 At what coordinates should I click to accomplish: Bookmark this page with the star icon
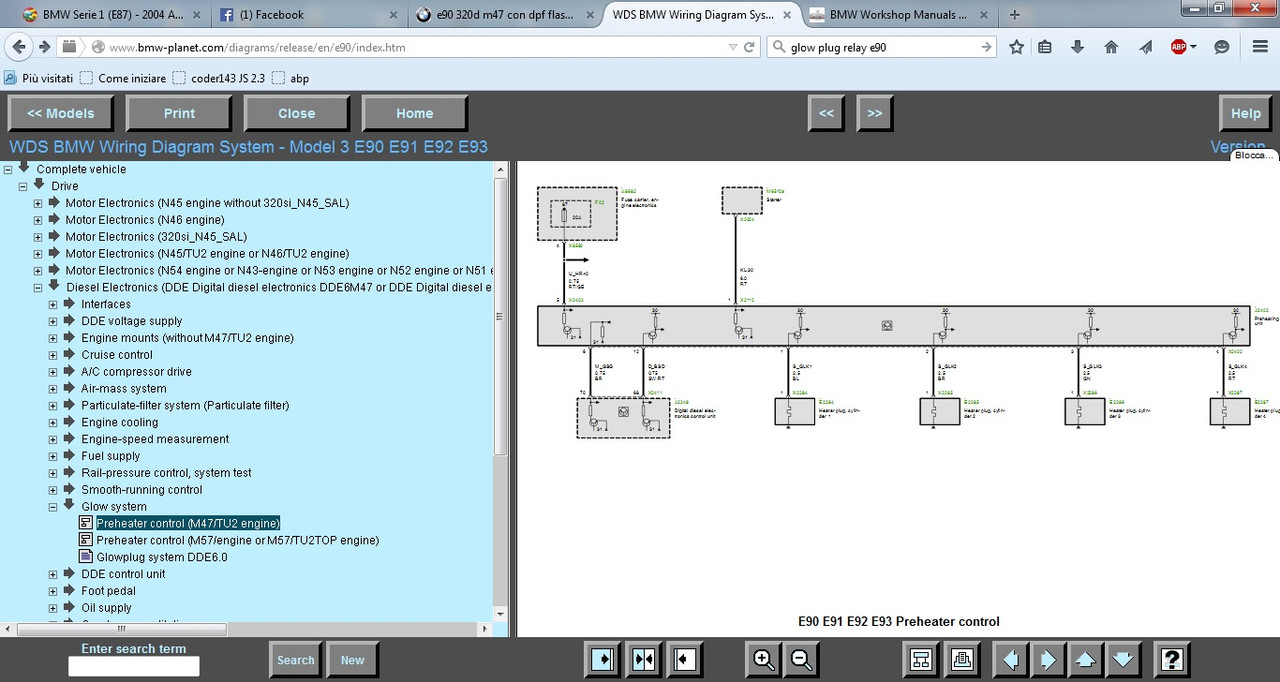(1017, 47)
